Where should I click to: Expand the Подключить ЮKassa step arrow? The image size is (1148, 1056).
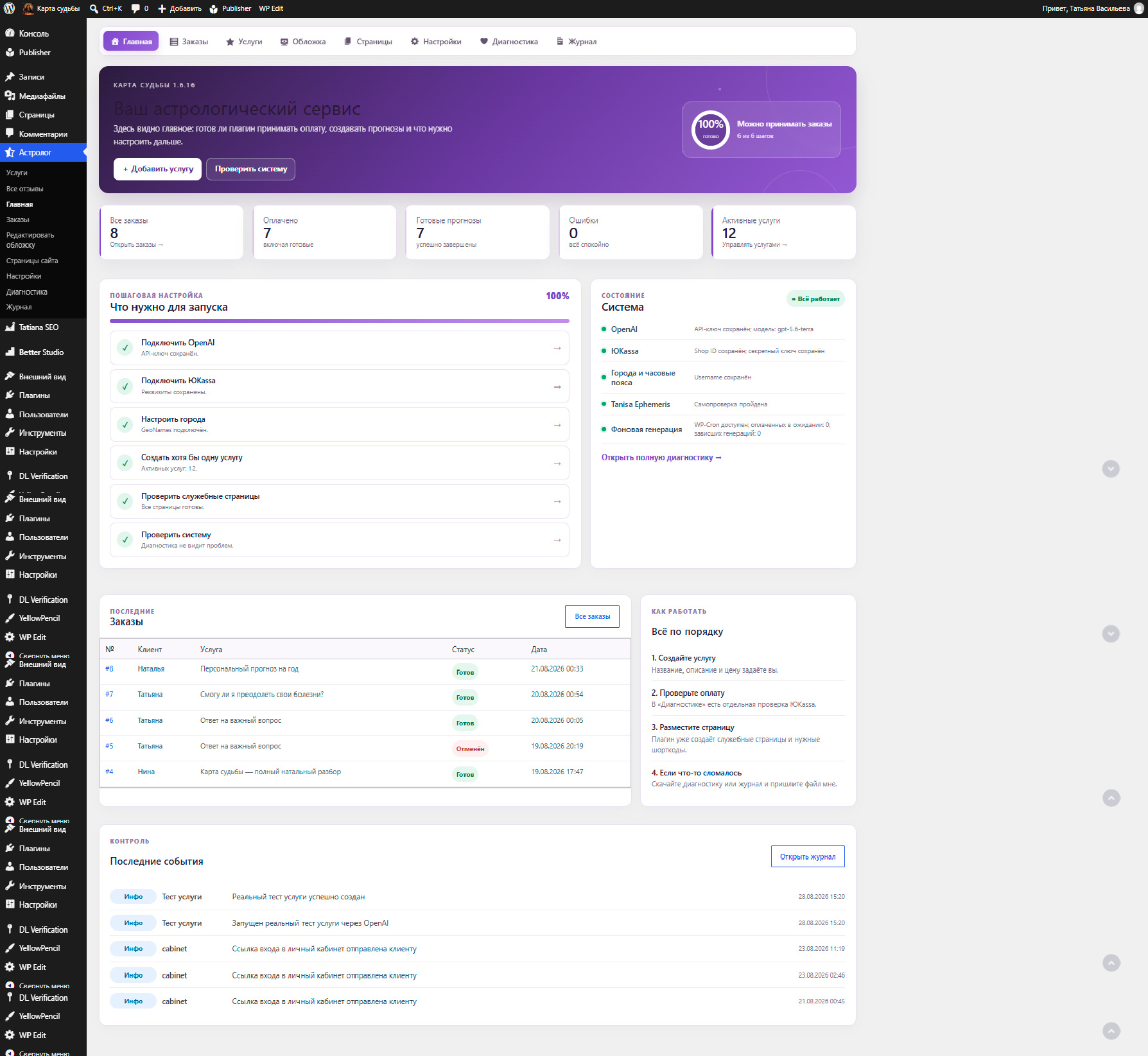click(x=557, y=386)
